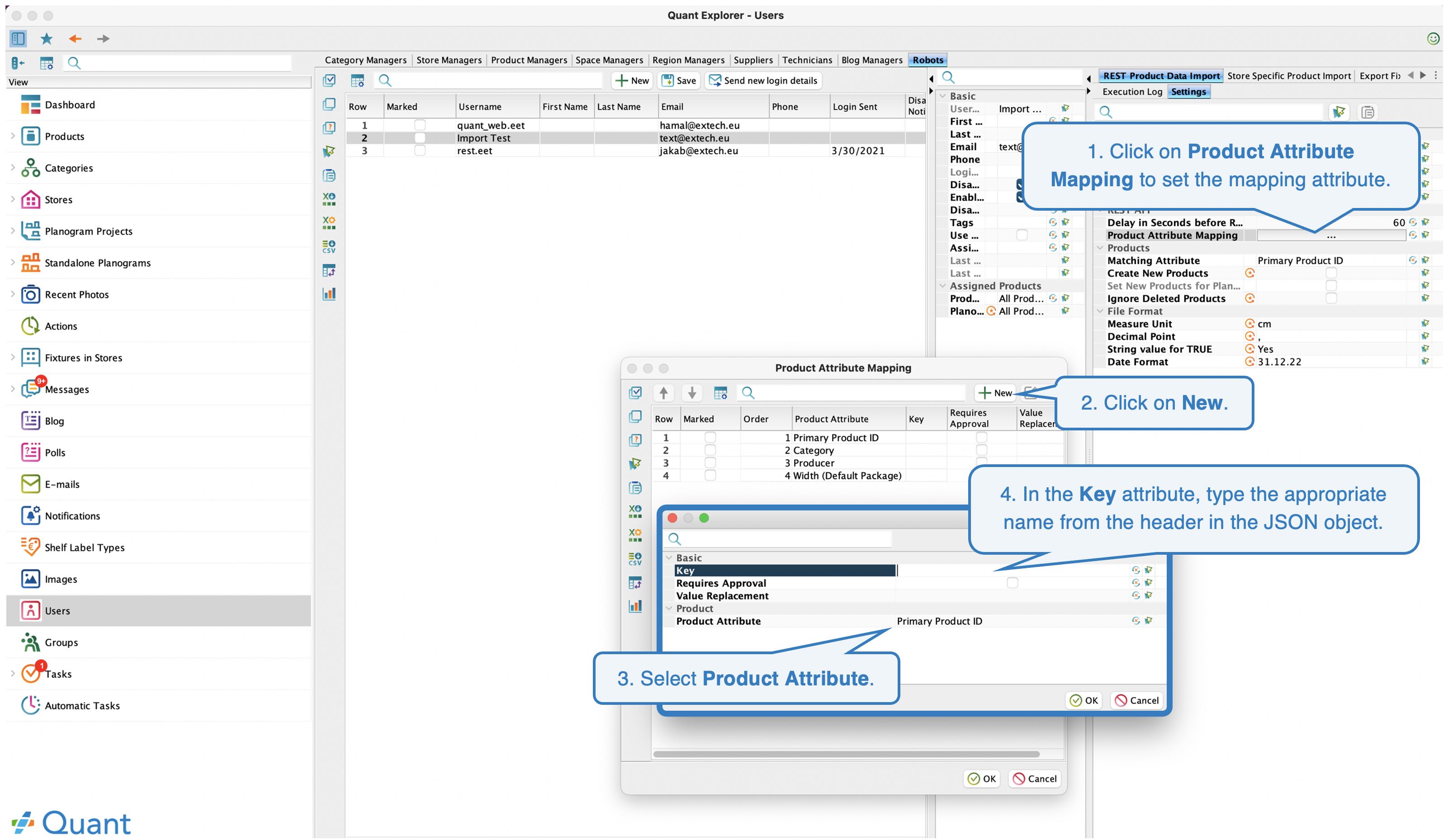Click CSV export icon in users toolbar

(x=329, y=246)
